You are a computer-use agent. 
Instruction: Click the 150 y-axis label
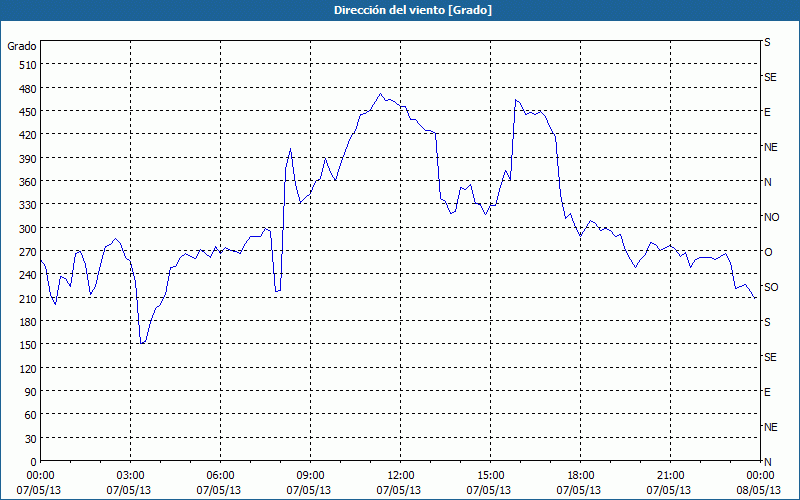click(x=29, y=345)
